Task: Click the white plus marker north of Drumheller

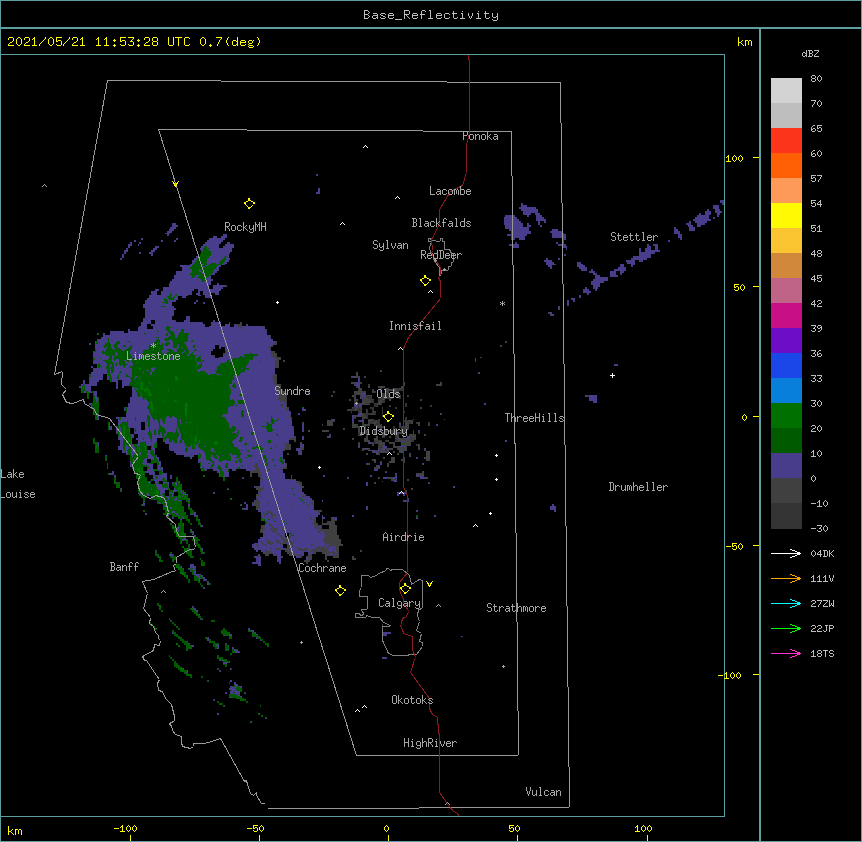Action: pos(612,375)
